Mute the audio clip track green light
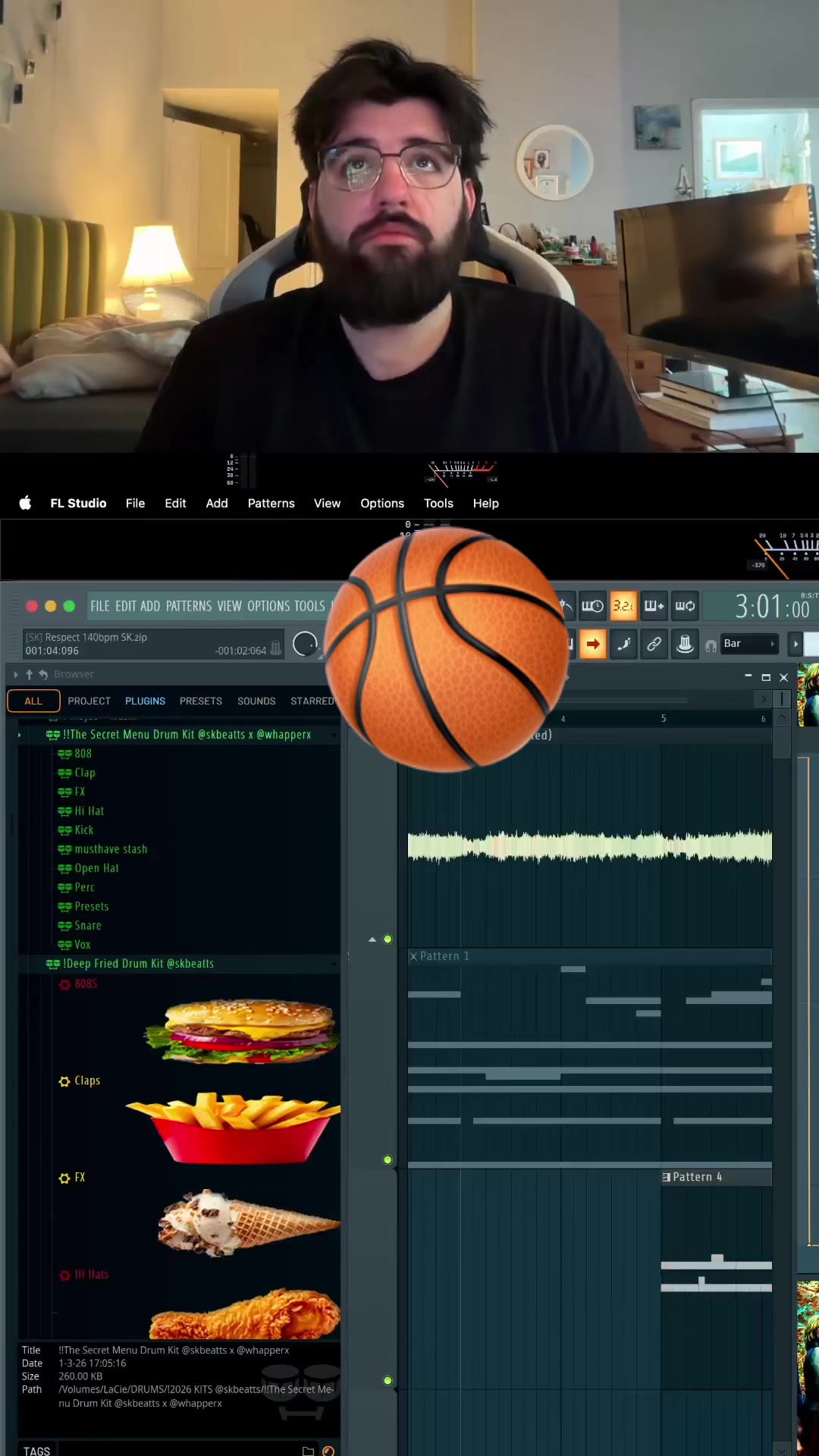 coord(388,939)
